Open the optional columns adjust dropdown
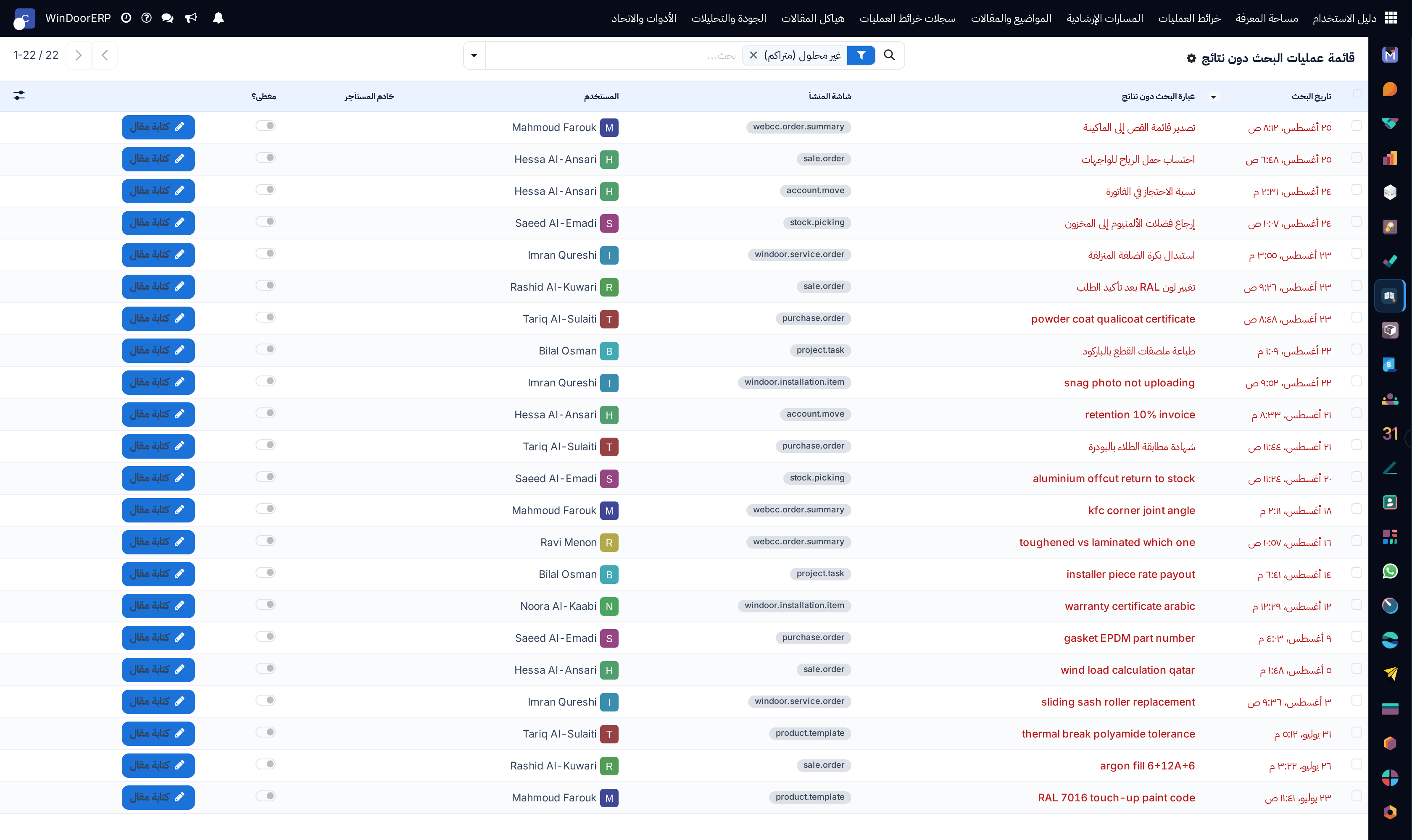The image size is (1412, 840). pyautogui.click(x=19, y=95)
